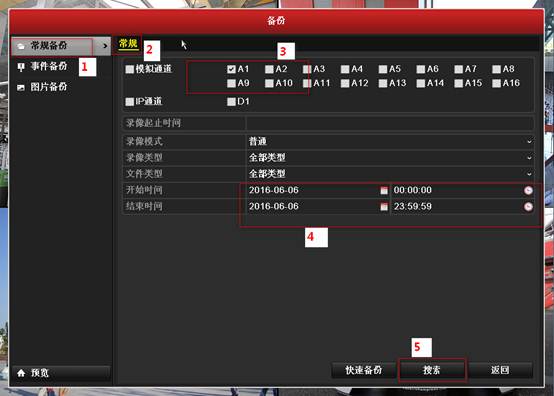Switch to the 常规 tab
The height and width of the screenshot is (396, 554).
128,44
